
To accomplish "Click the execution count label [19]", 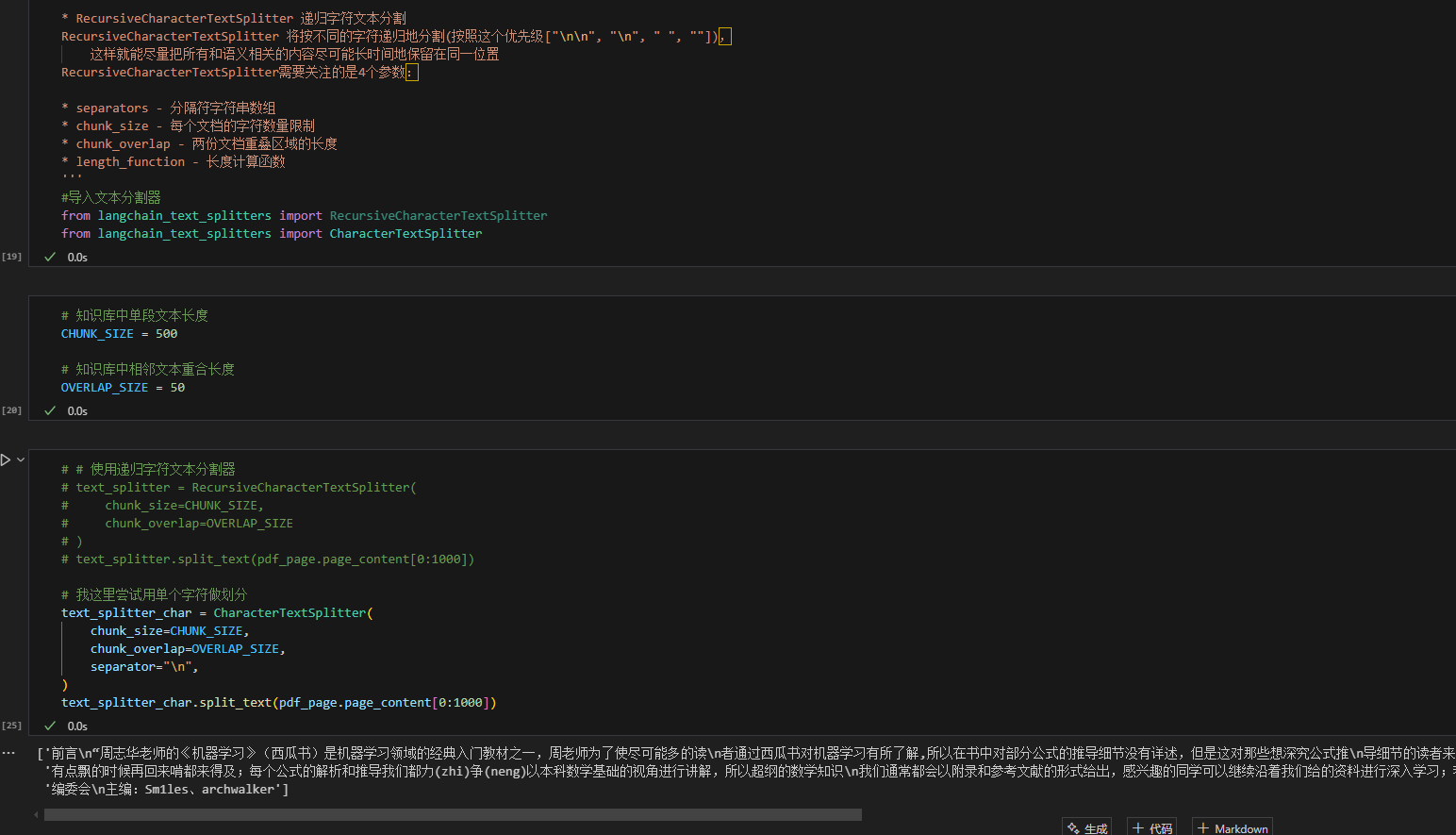I will [11, 257].
